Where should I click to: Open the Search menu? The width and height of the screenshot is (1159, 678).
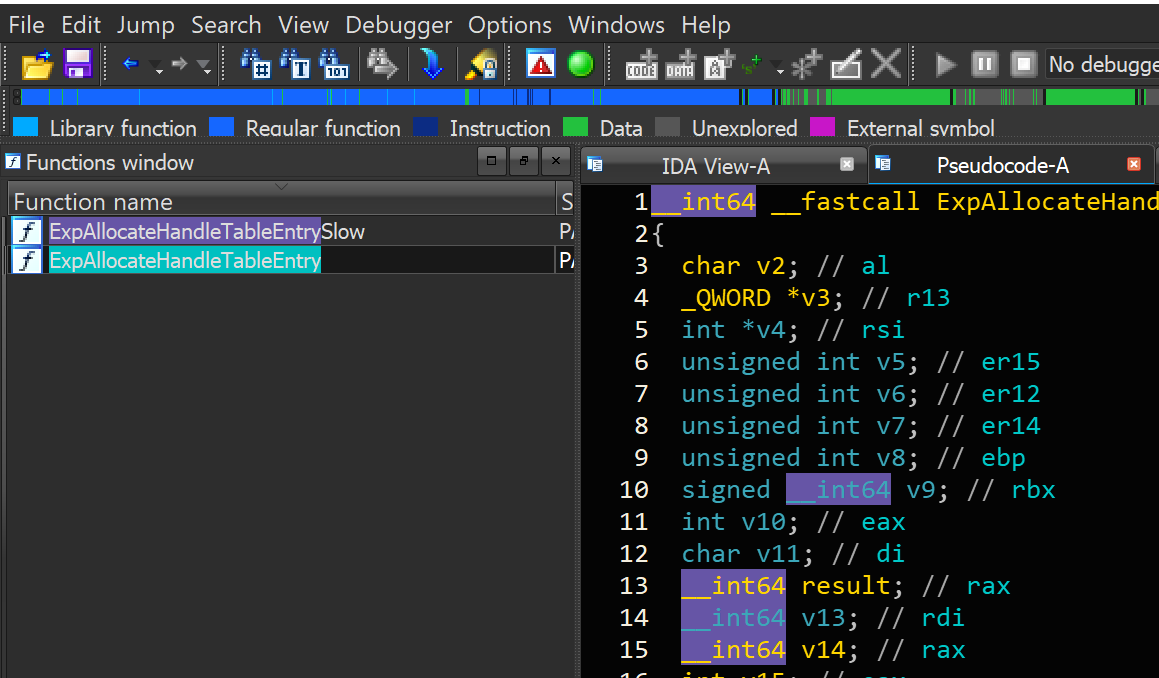point(226,25)
